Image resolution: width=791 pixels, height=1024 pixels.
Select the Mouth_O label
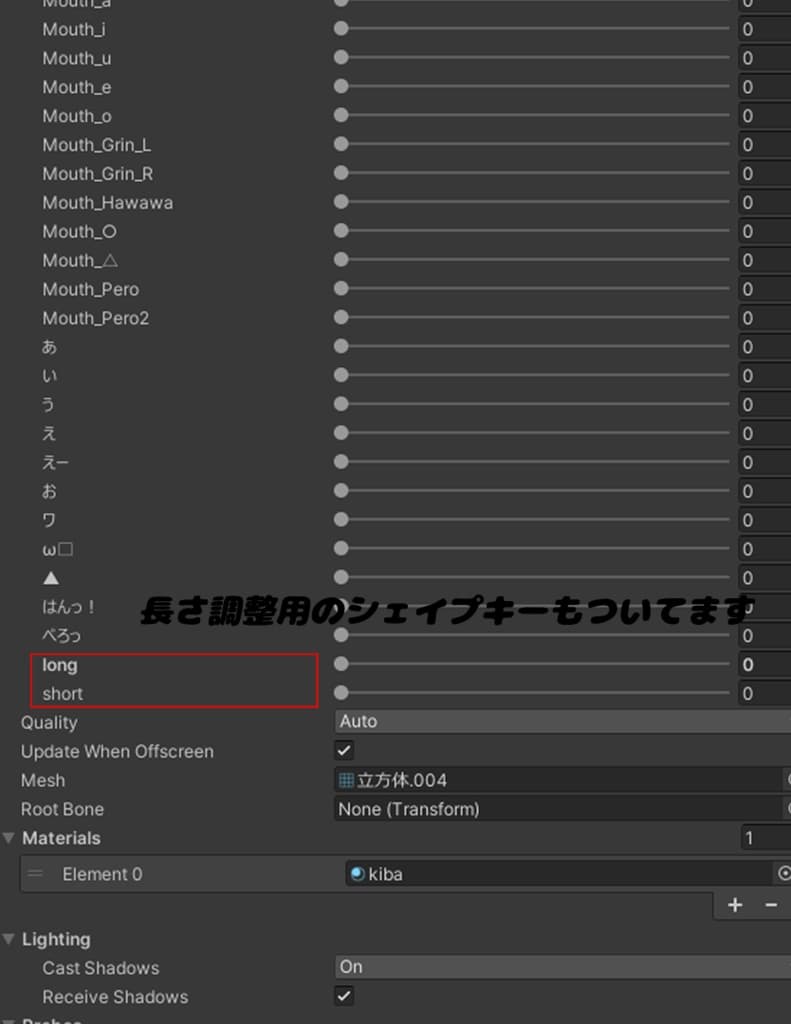80,232
